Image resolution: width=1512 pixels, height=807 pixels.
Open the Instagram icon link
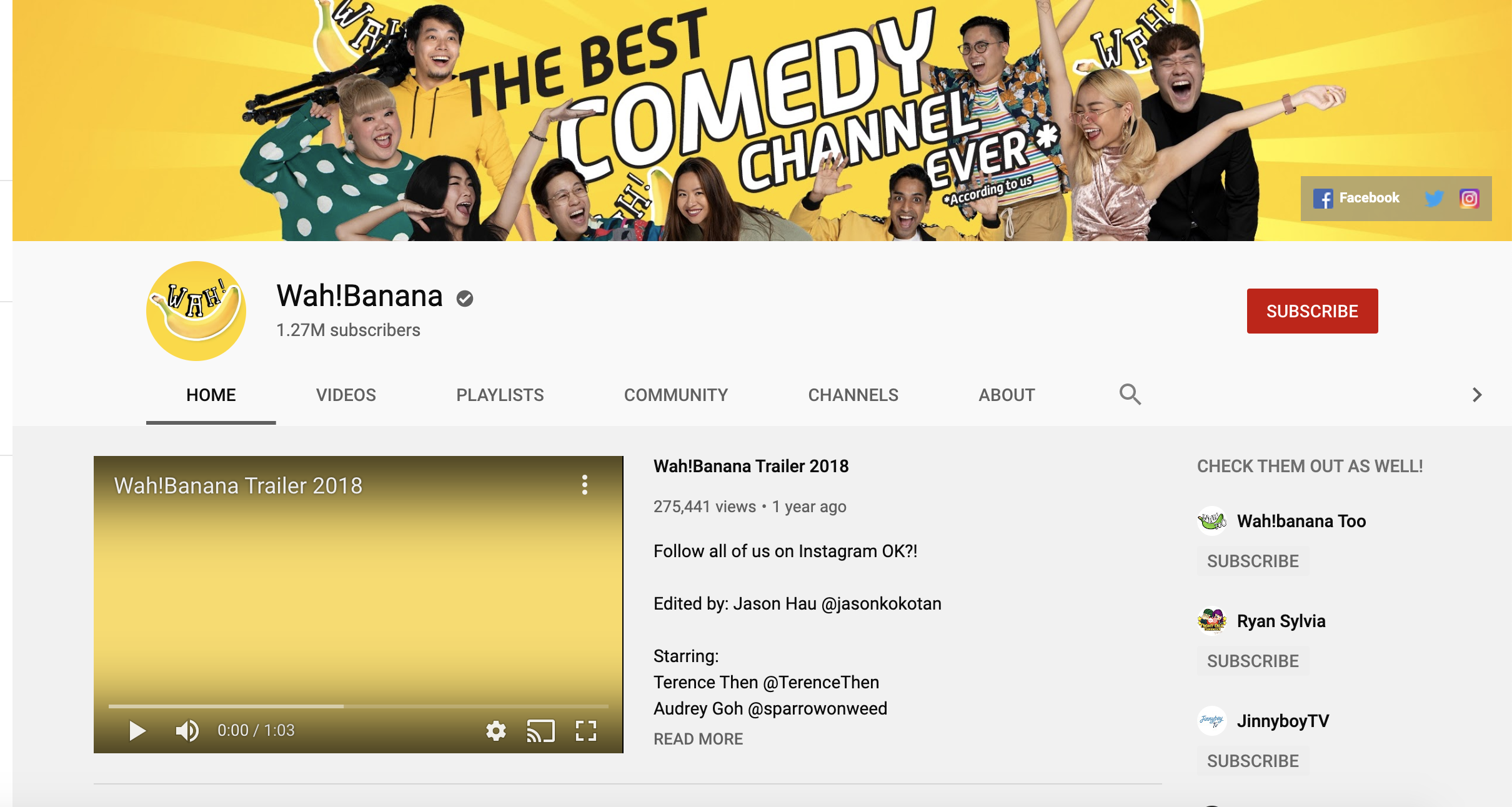[x=1469, y=199]
